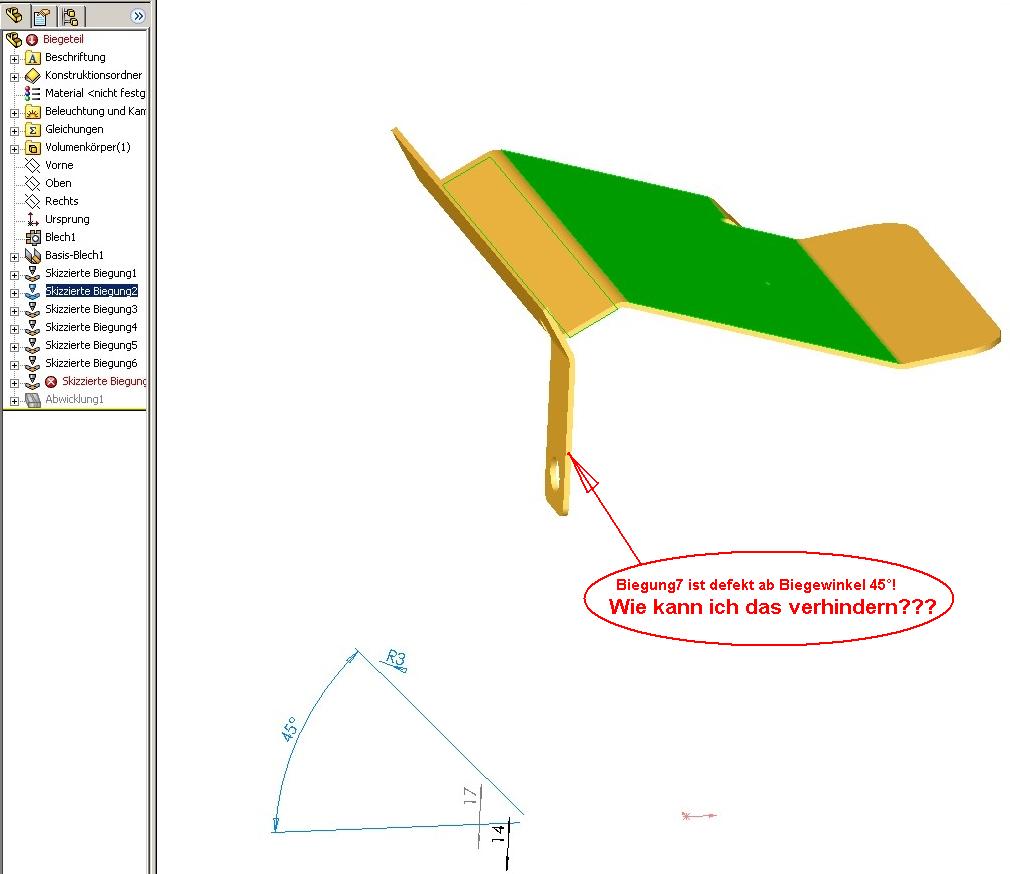Viewport: 1010px width, 874px height.
Task: Select highlighted Skizzierte Biegung2 item
Action: pyautogui.click(x=91, y=292)
